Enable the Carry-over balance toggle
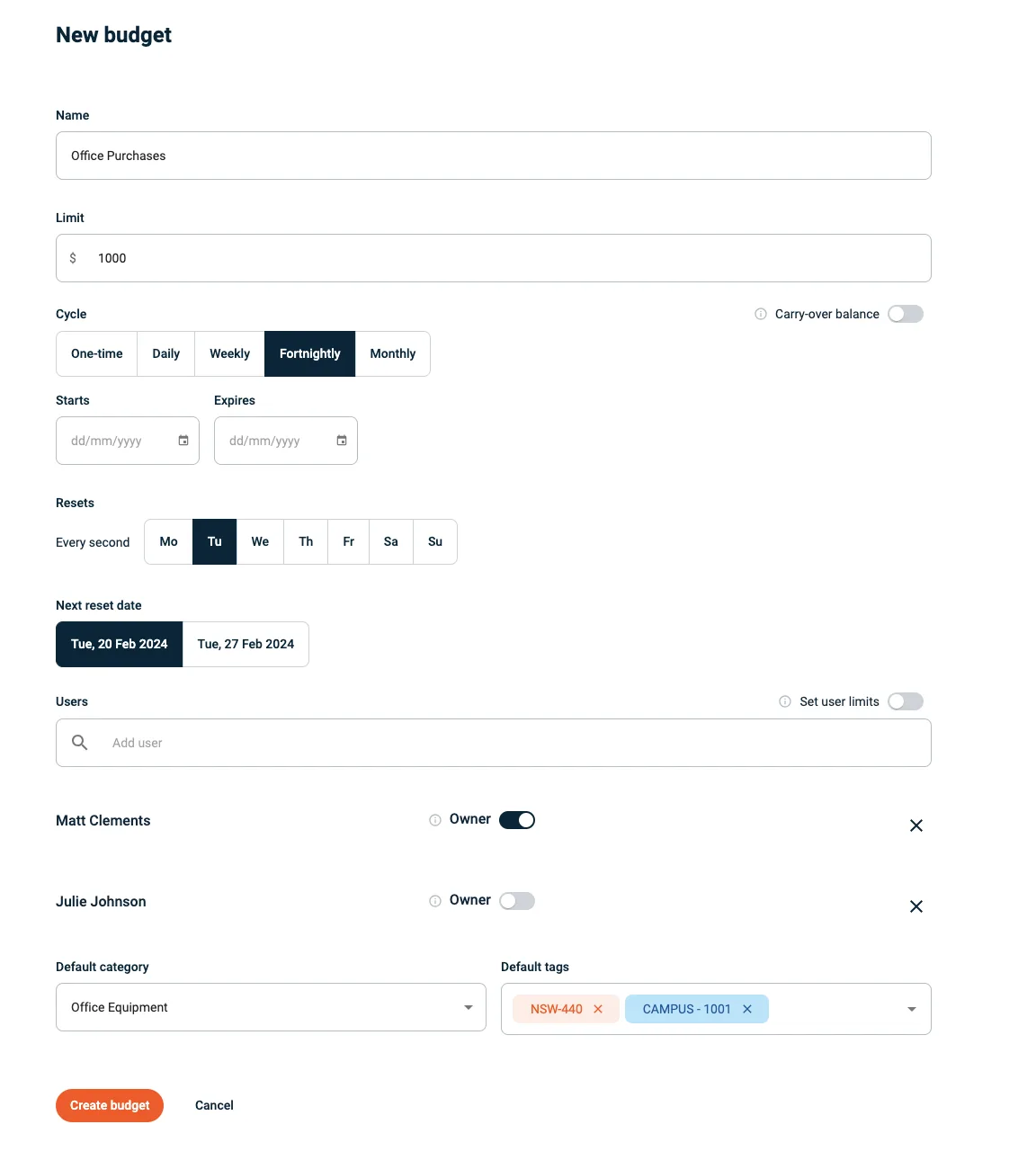 coord(906,313)
